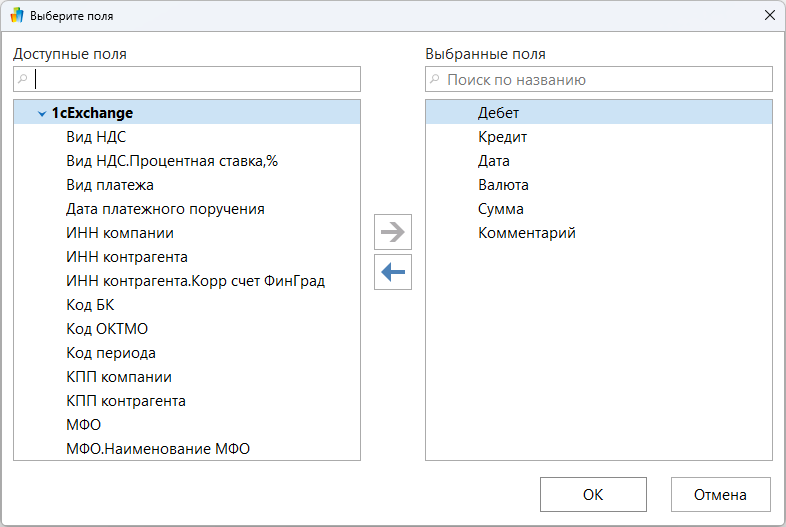
Task: Select "Дата платежного поручения" item
Action: 165,209
